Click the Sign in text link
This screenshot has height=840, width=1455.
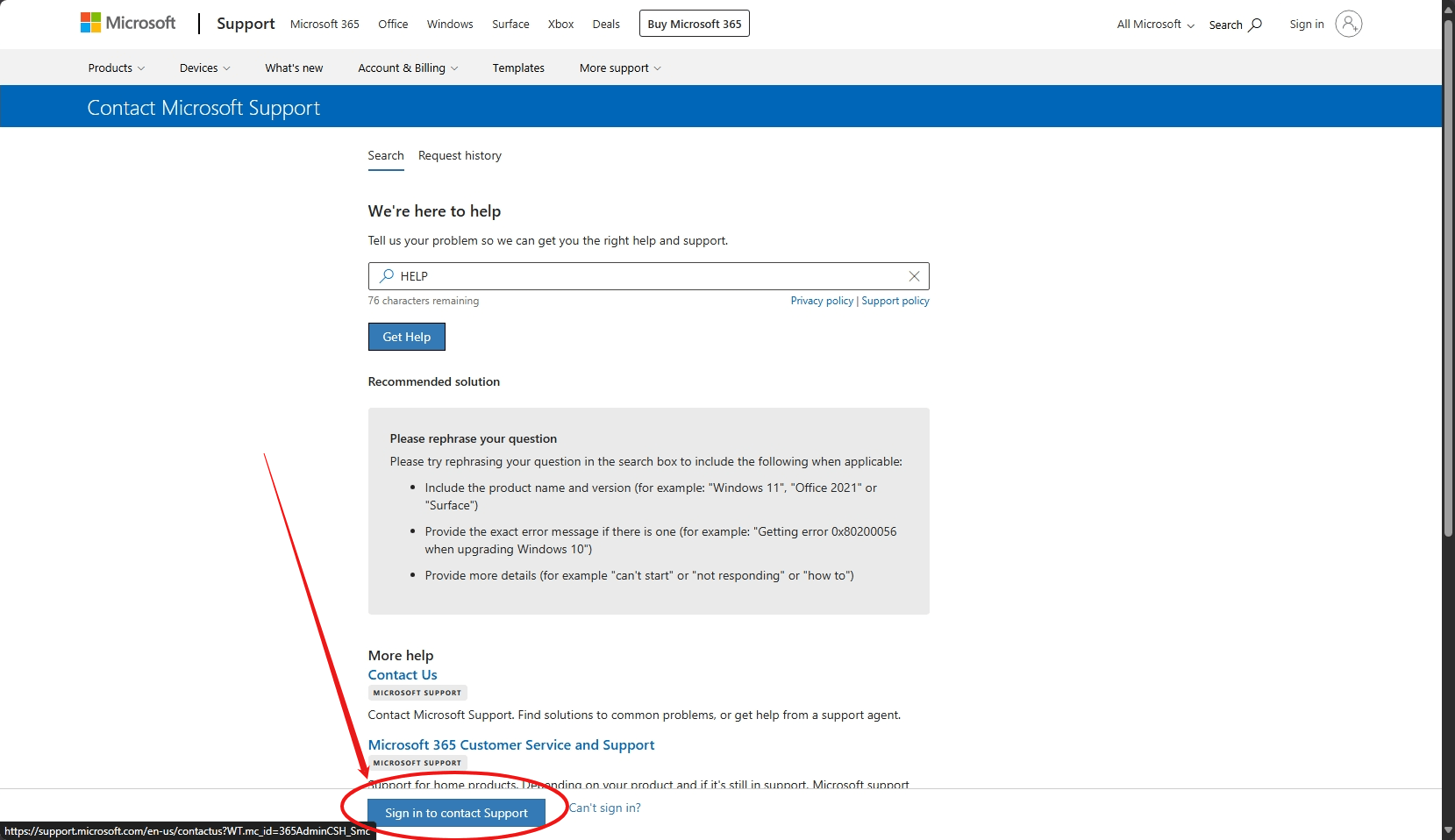click(1307, 25)
